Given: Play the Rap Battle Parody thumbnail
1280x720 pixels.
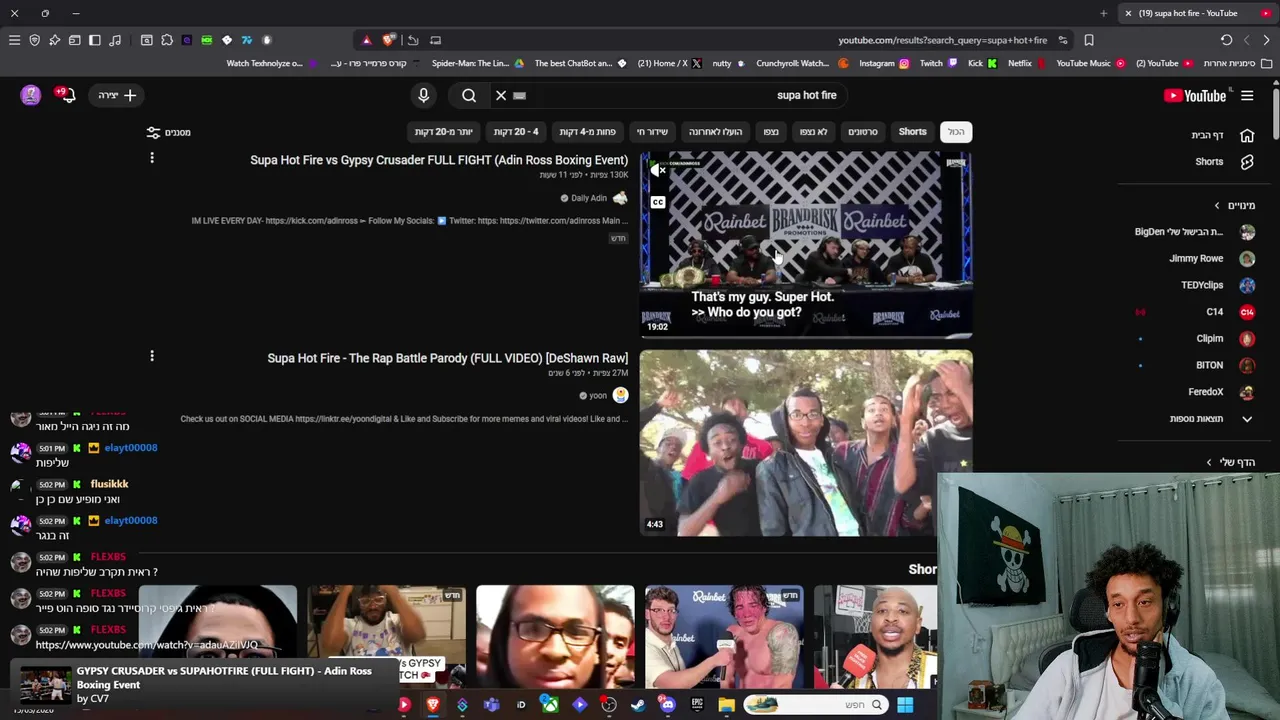Looking at the screenshot, I should point(805,443).
